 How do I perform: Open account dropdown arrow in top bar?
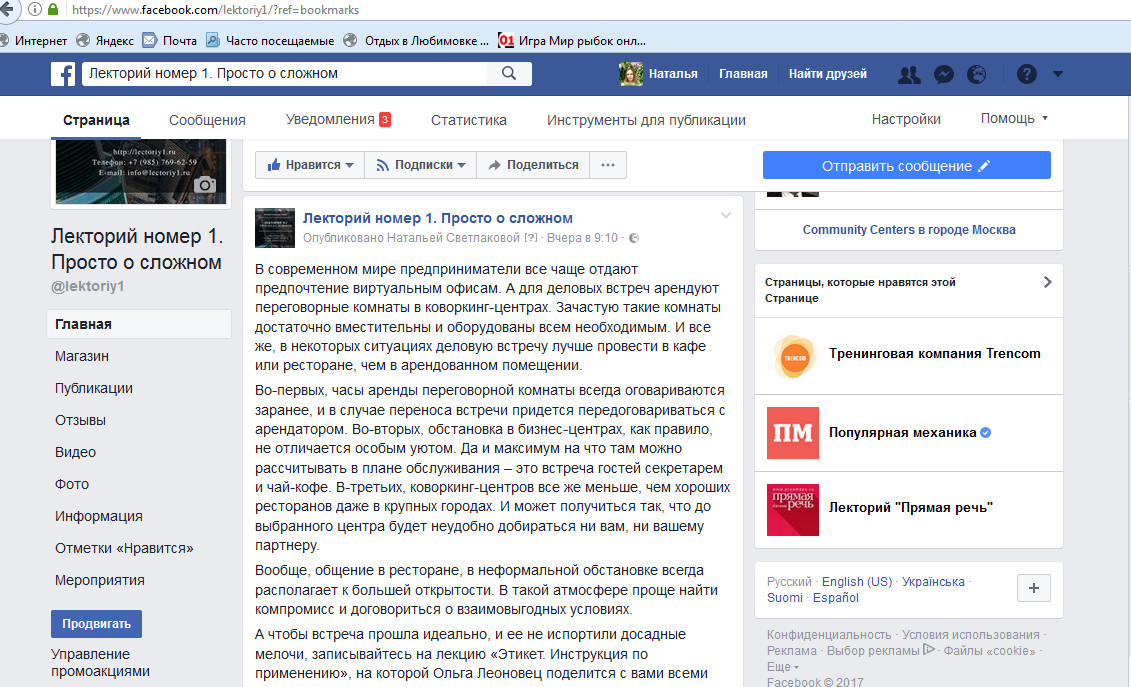click(x=1057, y=74)
